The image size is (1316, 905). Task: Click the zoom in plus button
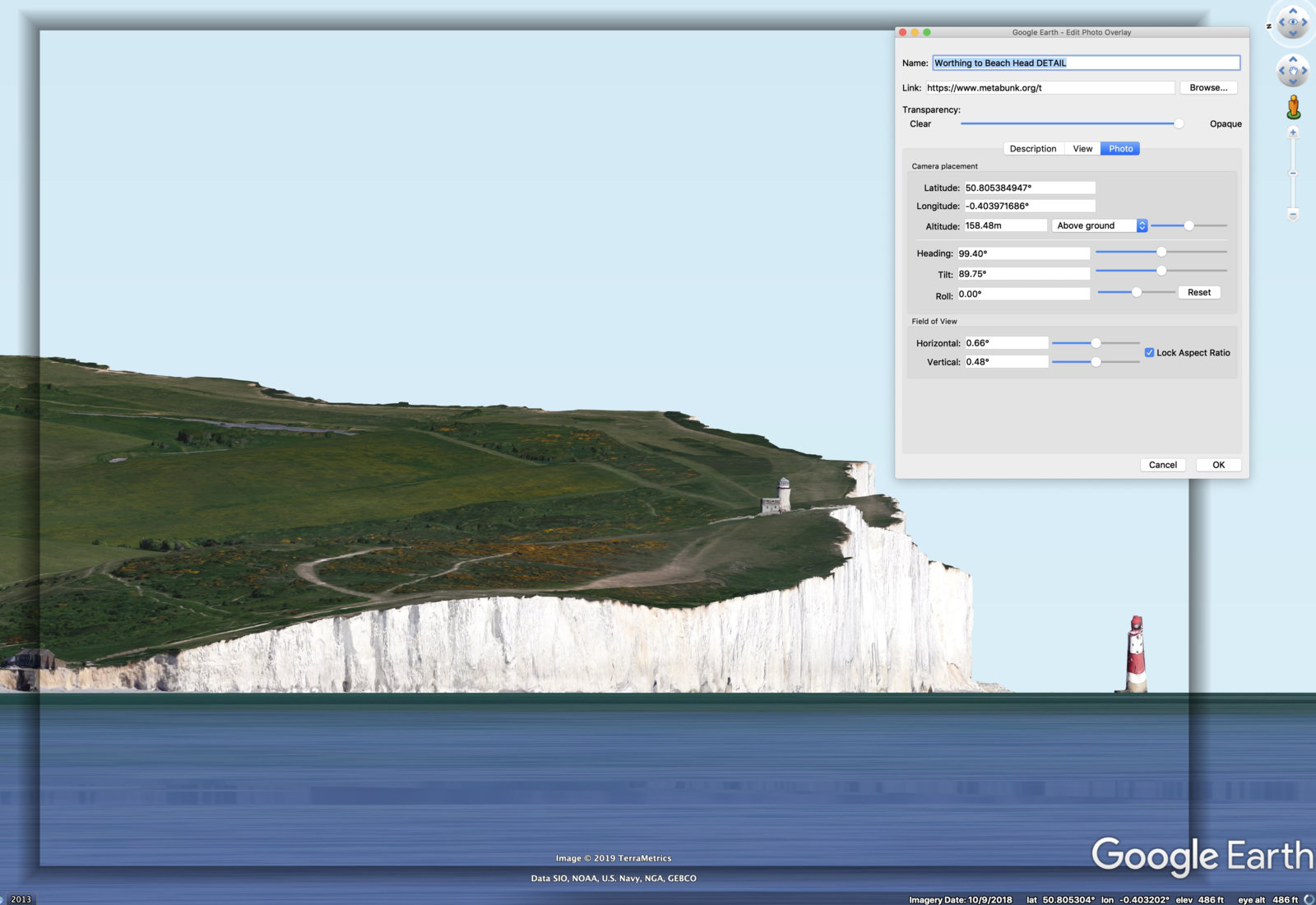coord(1293,132)
